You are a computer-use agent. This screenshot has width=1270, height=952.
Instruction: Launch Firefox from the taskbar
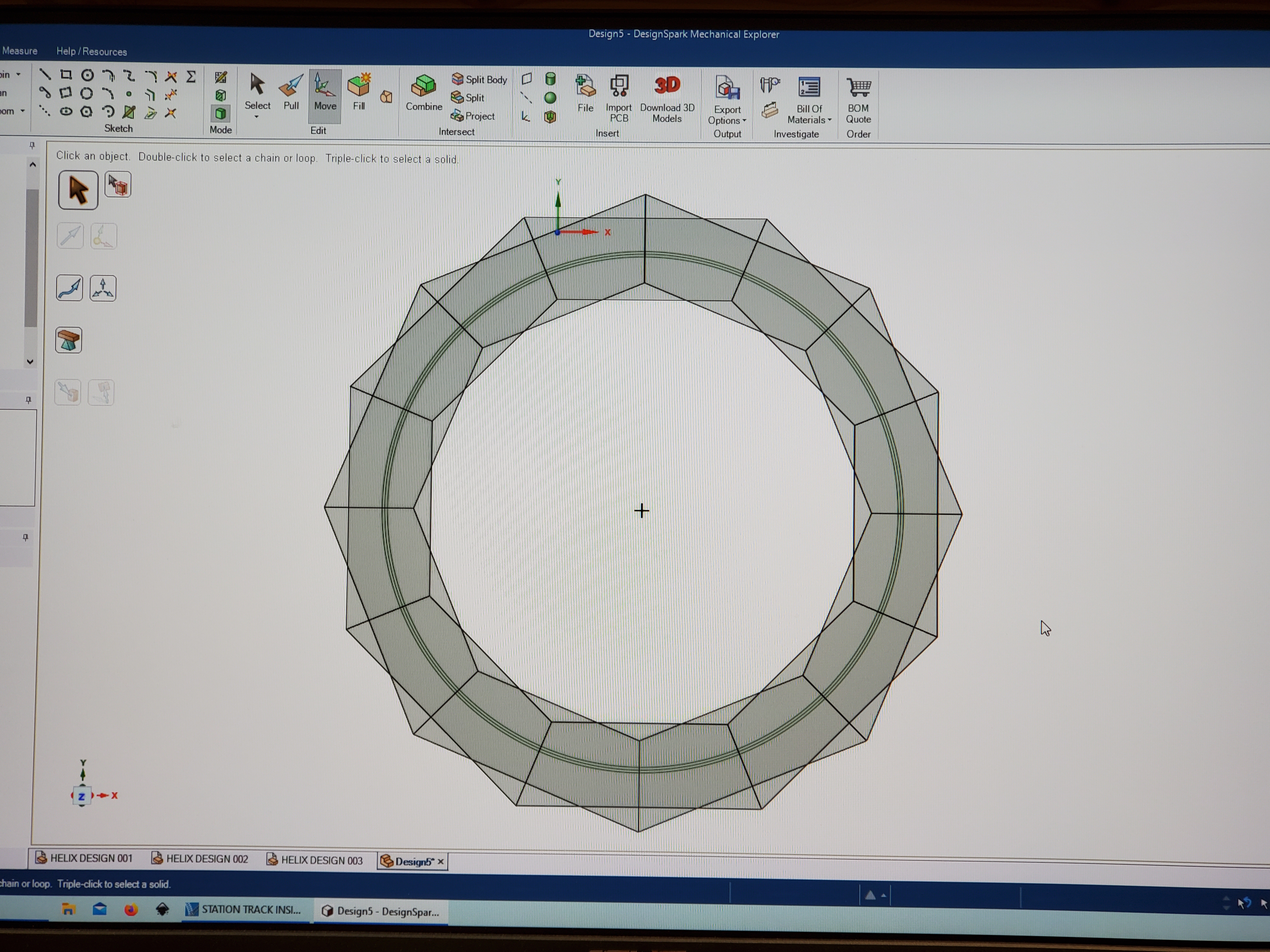pyautogui.click(x=131, y=909)
